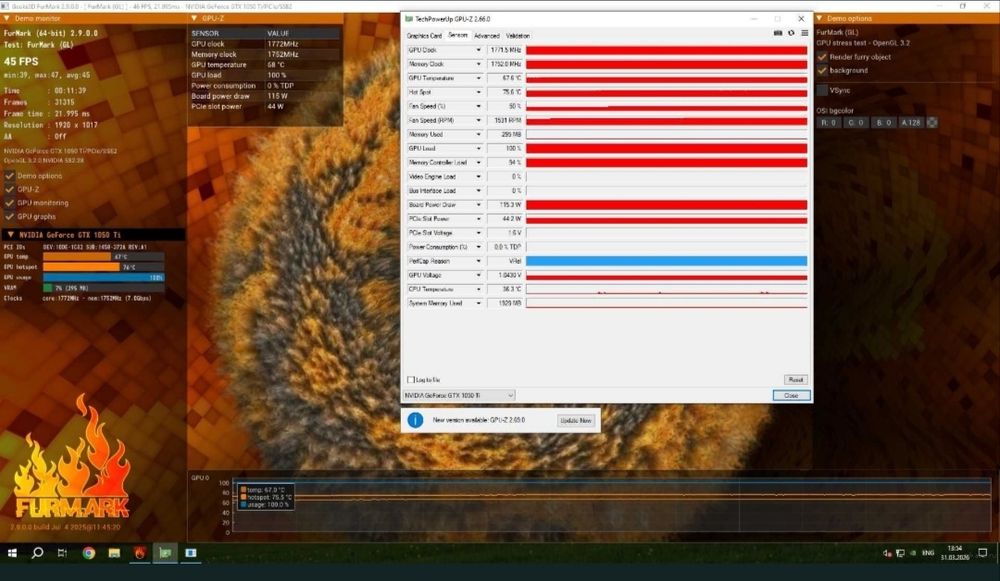Click the system clock showing date
This screenshot has height=581, width=1000.
click(x=955, y=553)
